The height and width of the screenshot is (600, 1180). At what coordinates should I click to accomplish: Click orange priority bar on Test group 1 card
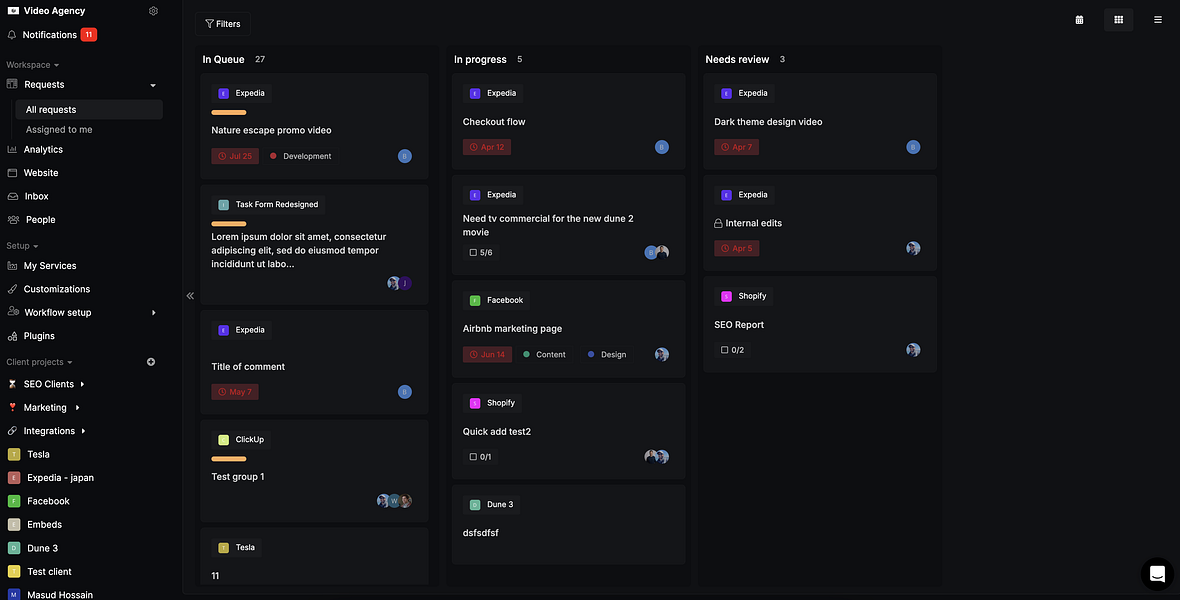click(229, 459)
